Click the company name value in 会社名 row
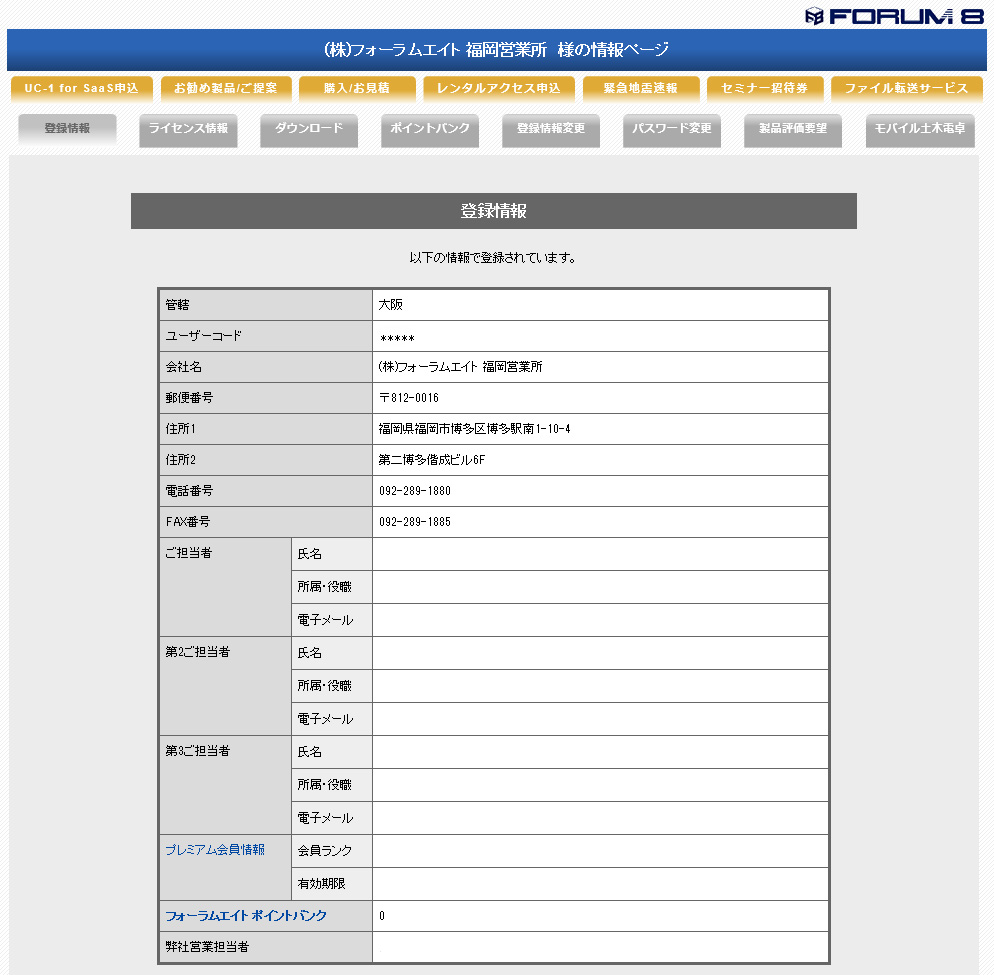 [x=460, y=367]
